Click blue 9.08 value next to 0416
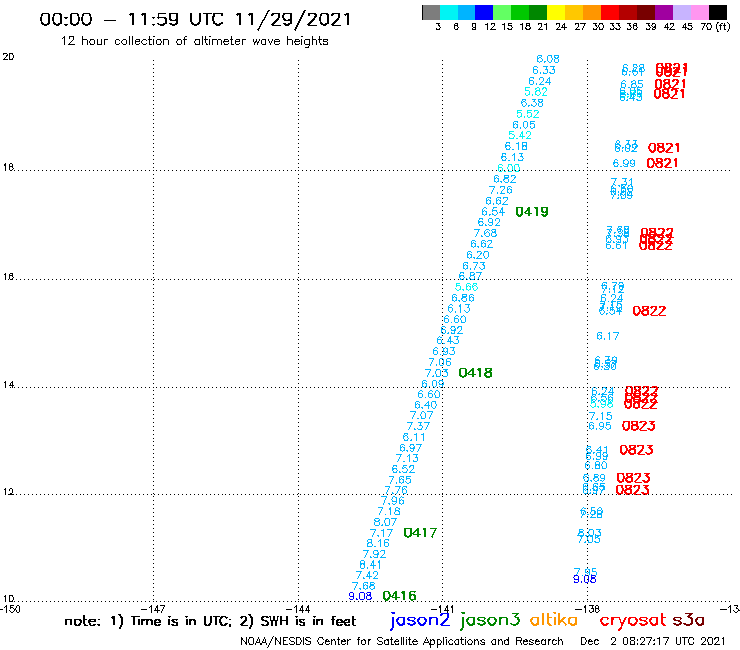The width and height of the screenshot is (740, 650). click(360, 597)
